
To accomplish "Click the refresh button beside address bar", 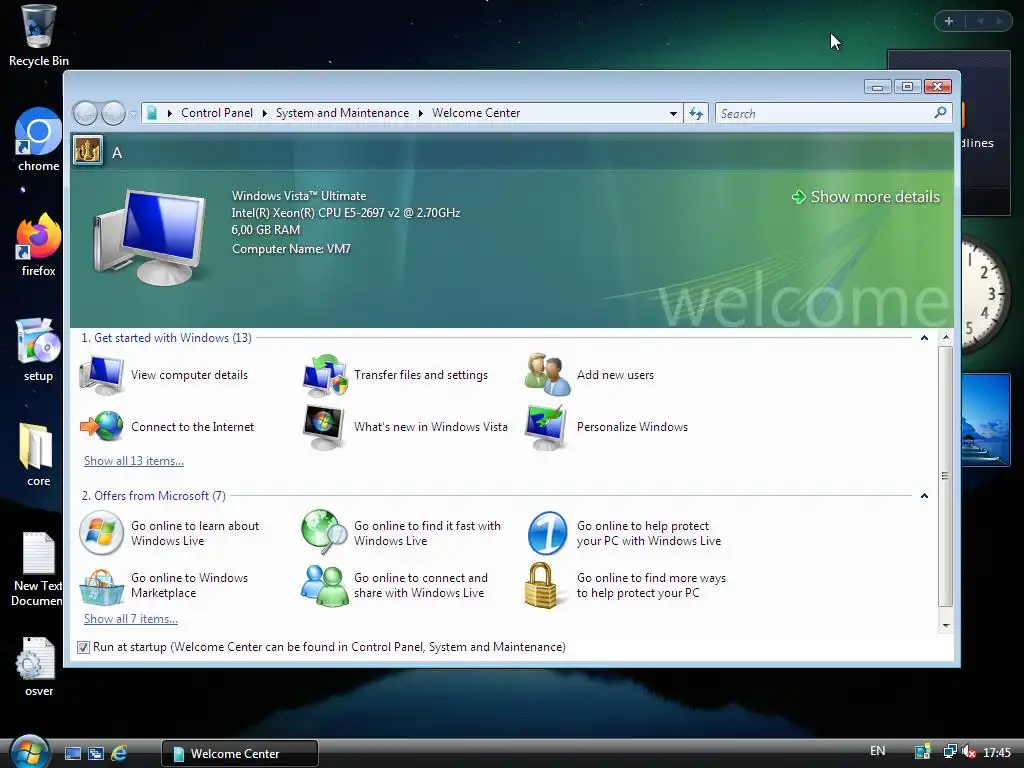I will (696, 114).
